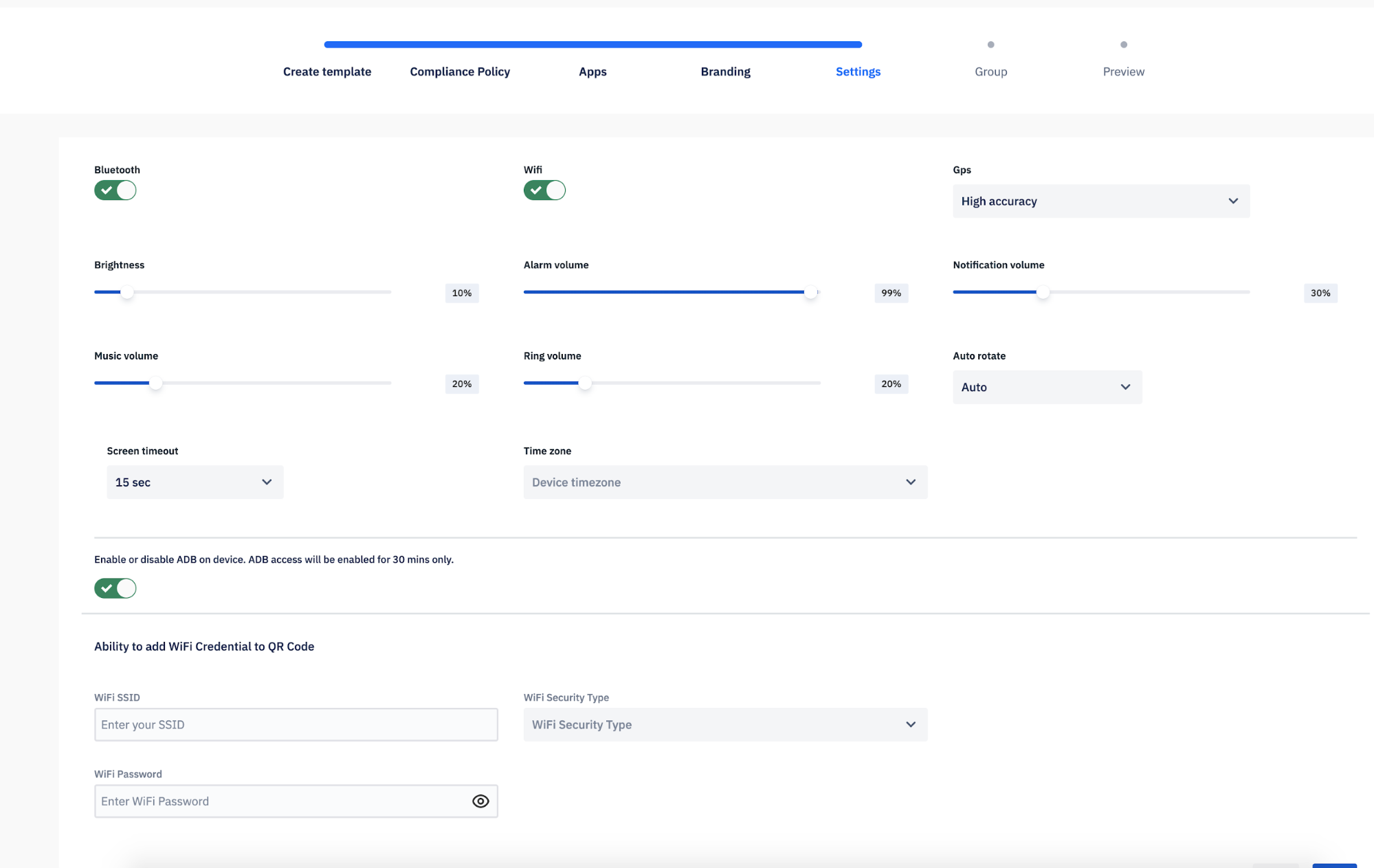Open the Gps High accuracy dropdown
1374x868 pixels.
tap(1100, 201)
